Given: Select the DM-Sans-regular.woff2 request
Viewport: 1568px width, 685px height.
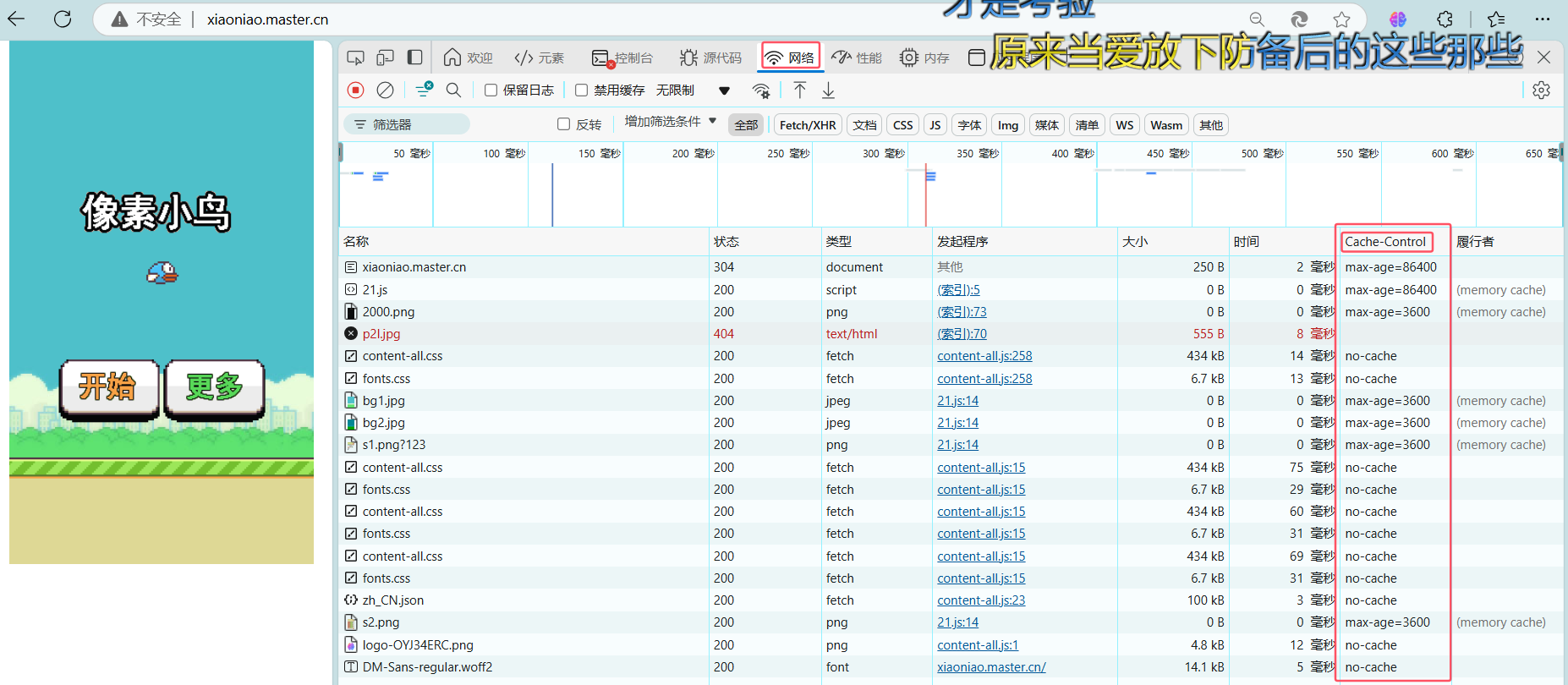Looking at the screenshot, I should point(951,666).
